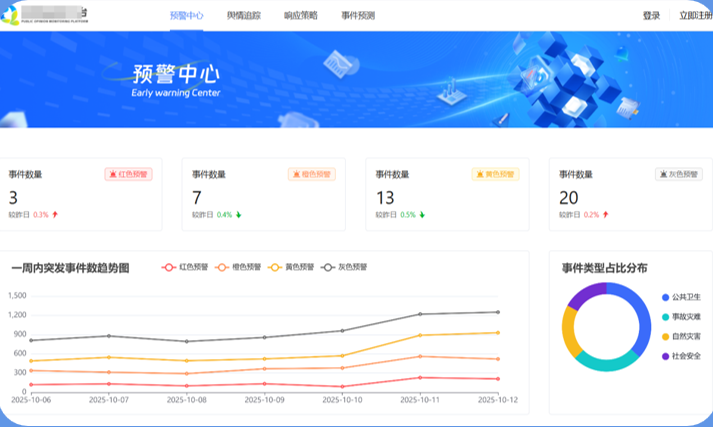Viewport: 713px width, 427px height.
Task: Click the 灰色预警 badge
Action: 679,174
